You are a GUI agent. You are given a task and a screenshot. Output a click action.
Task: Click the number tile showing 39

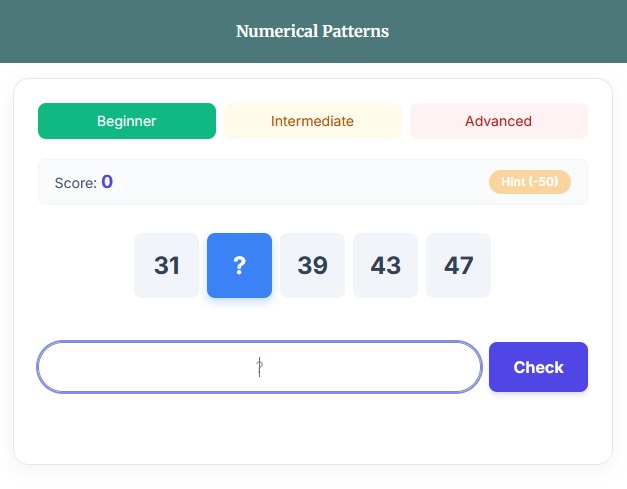pyautogui.click(x=312, y=266)
